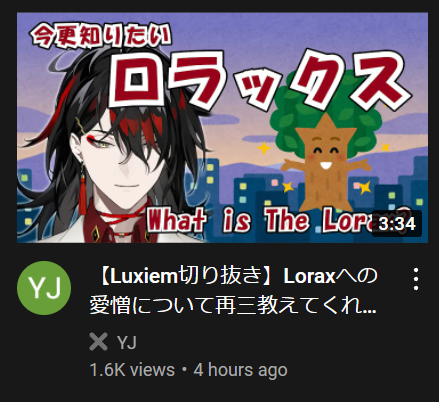Click the green YJ channel avatar
Viewport: 439px width, 402px height.
44,288
